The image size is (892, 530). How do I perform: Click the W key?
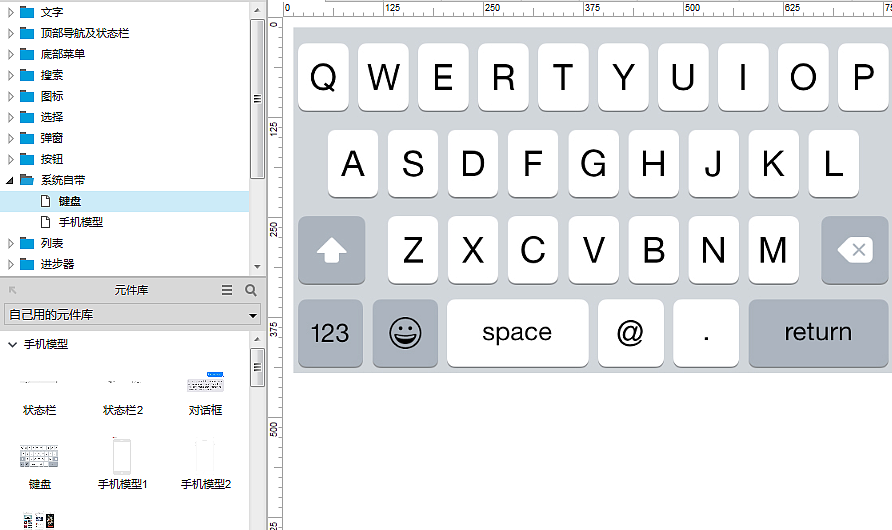383,77
